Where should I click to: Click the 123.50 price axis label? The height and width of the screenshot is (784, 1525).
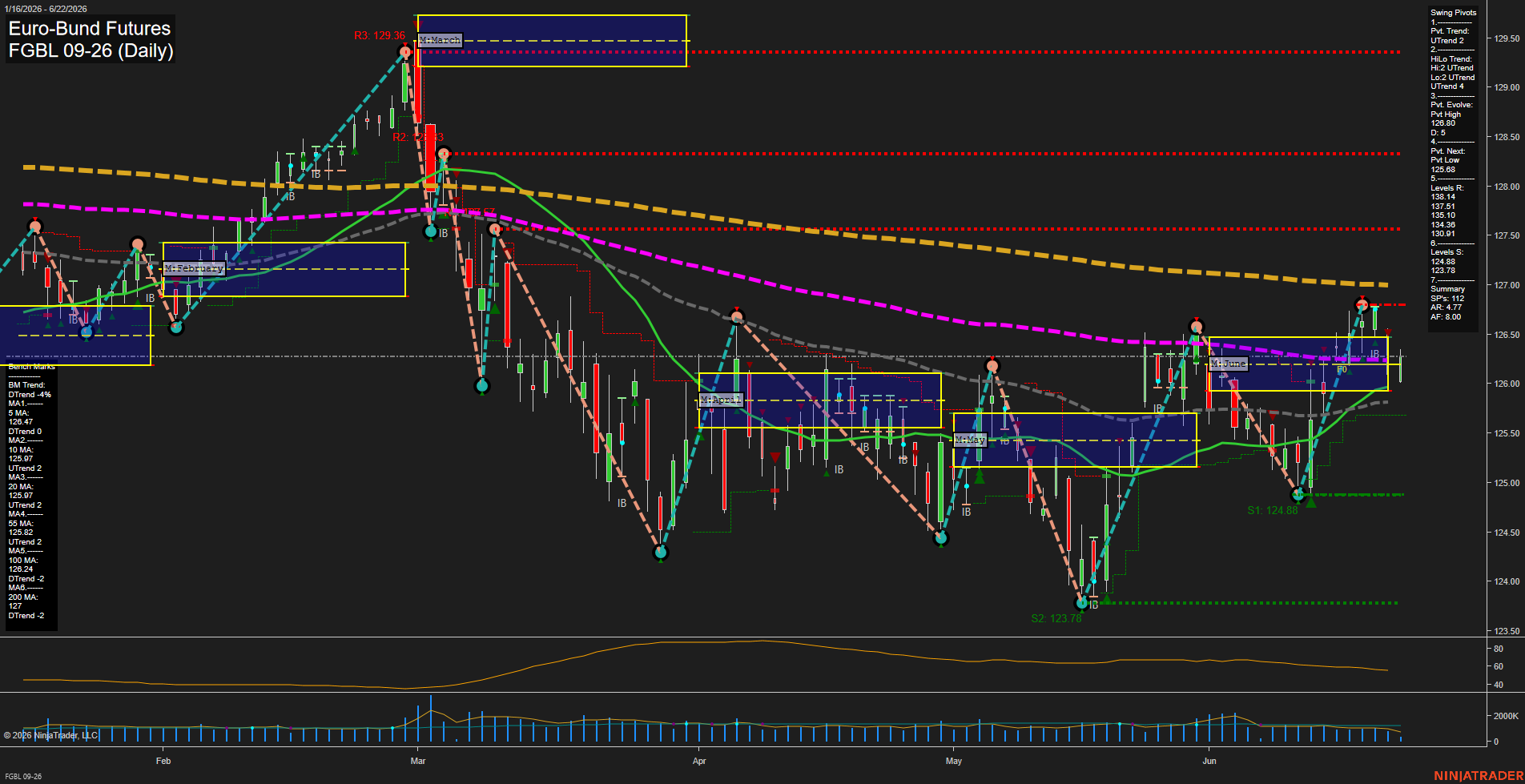click(1507, 631)
